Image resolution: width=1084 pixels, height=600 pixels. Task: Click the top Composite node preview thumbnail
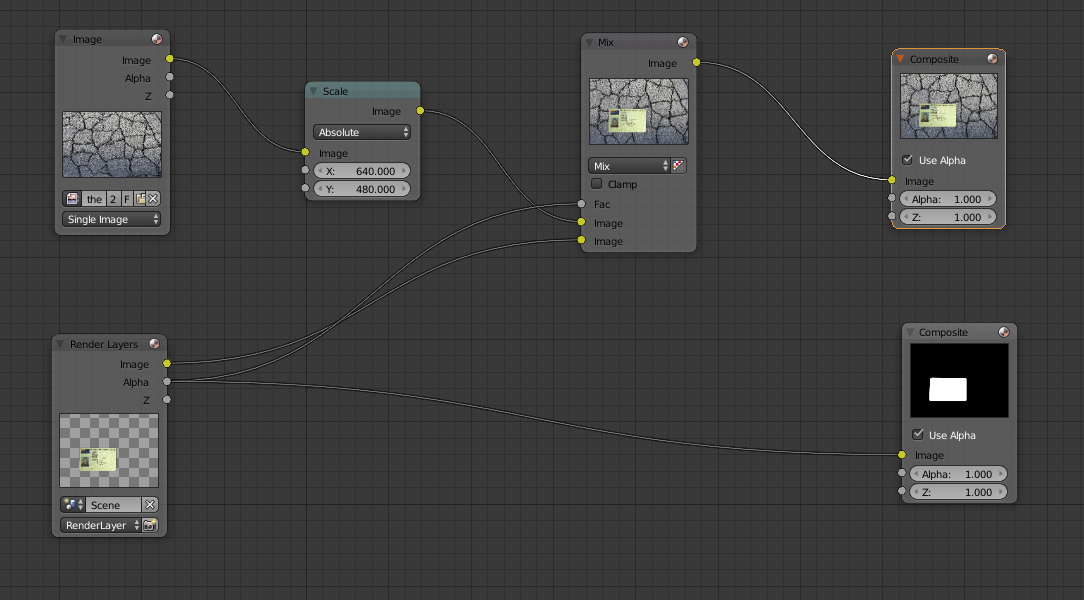tap(948, 106)
